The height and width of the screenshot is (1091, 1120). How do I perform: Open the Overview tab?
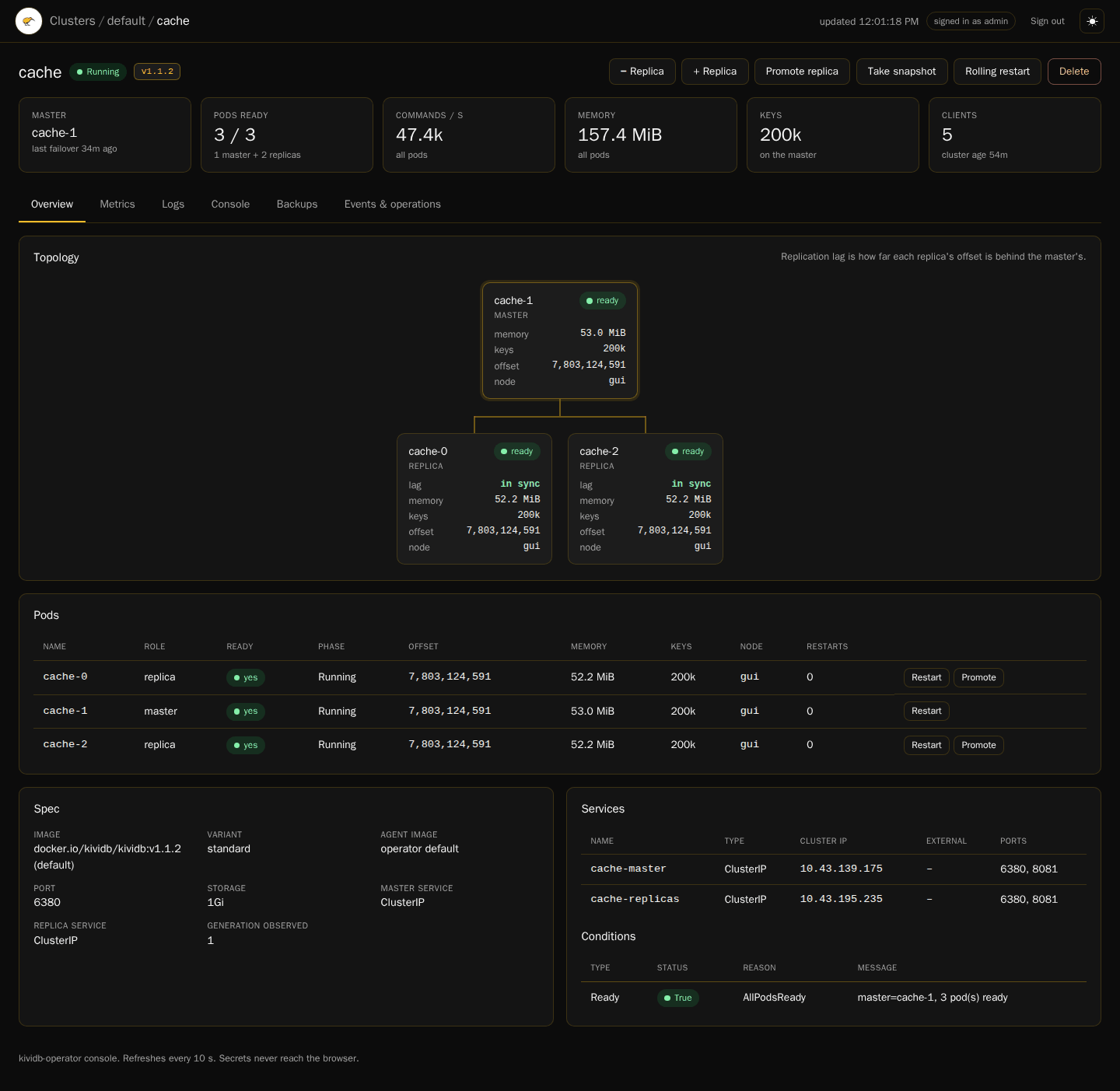(x=52, y=205)
